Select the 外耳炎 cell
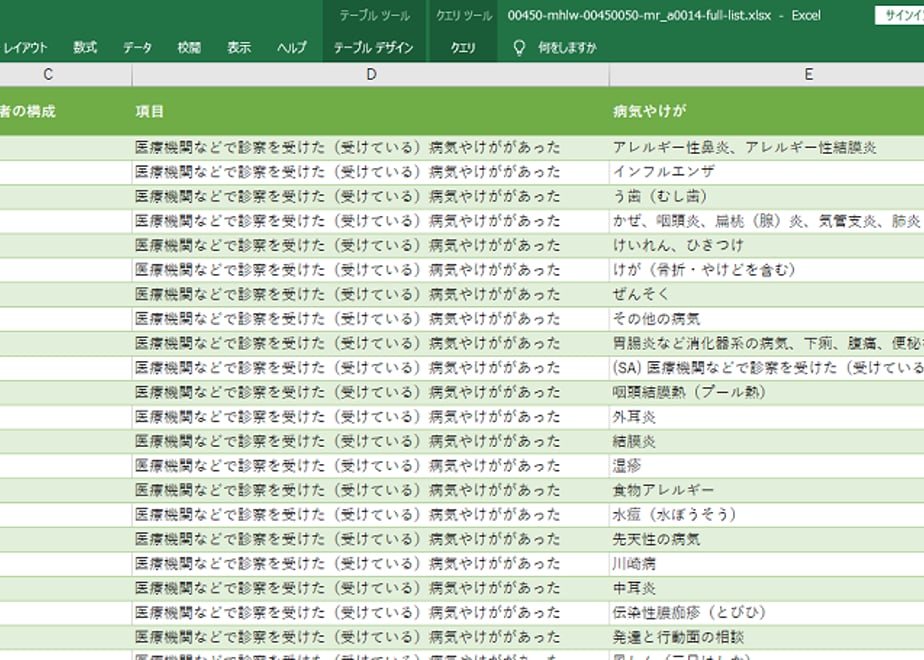Viewport: 924px width, 660px height. pos(767,417)
